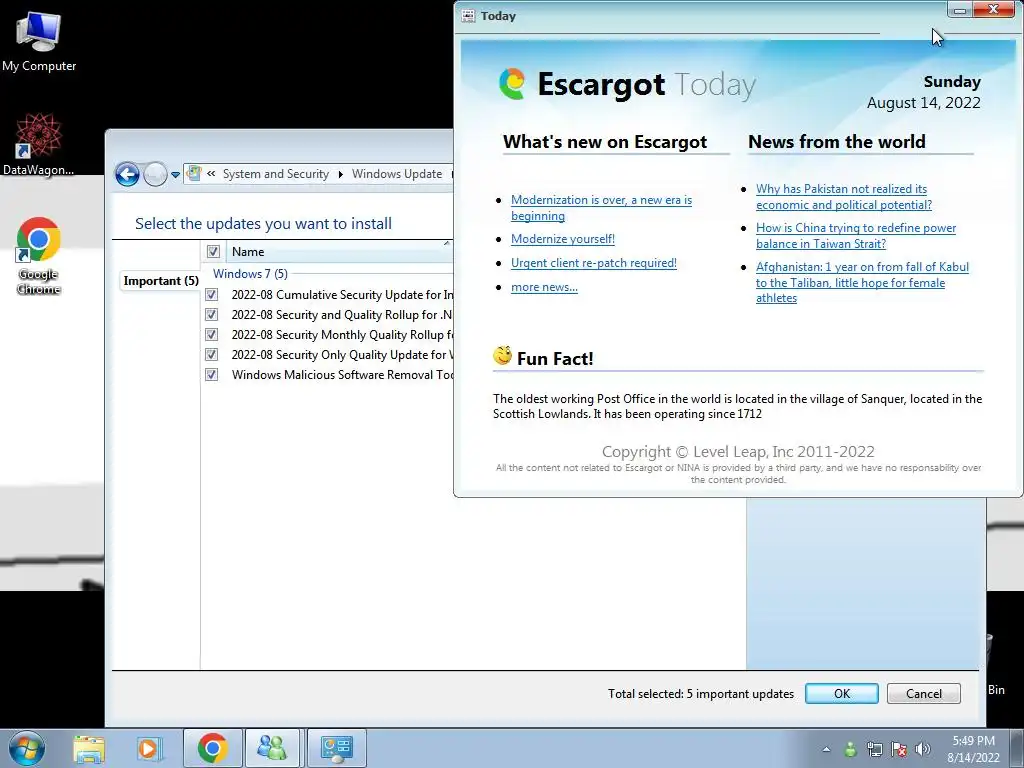The width and height of the screenshot is (1024, 768).
Task: Open the Pakistan economic potential article
Action: point(844,197)
